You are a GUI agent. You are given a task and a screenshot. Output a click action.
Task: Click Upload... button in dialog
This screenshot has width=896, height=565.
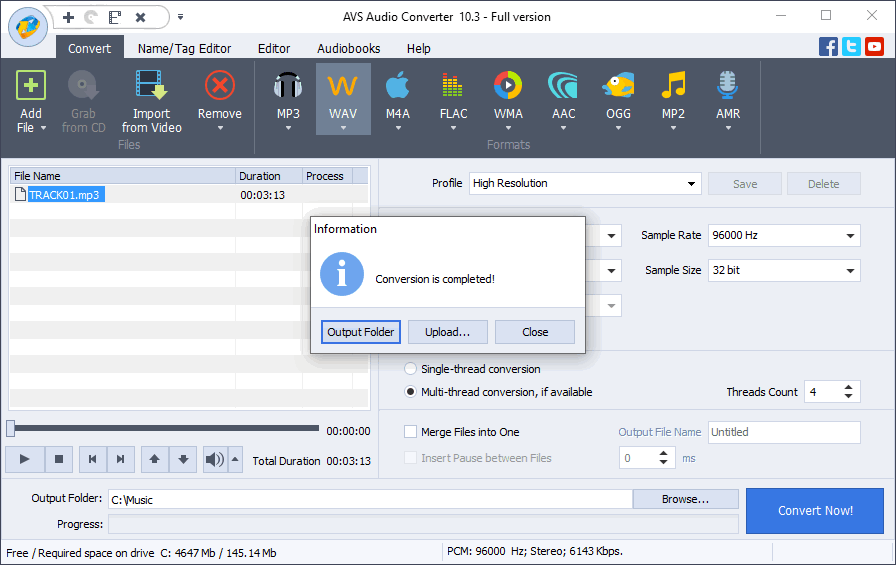tap(447, 332)
